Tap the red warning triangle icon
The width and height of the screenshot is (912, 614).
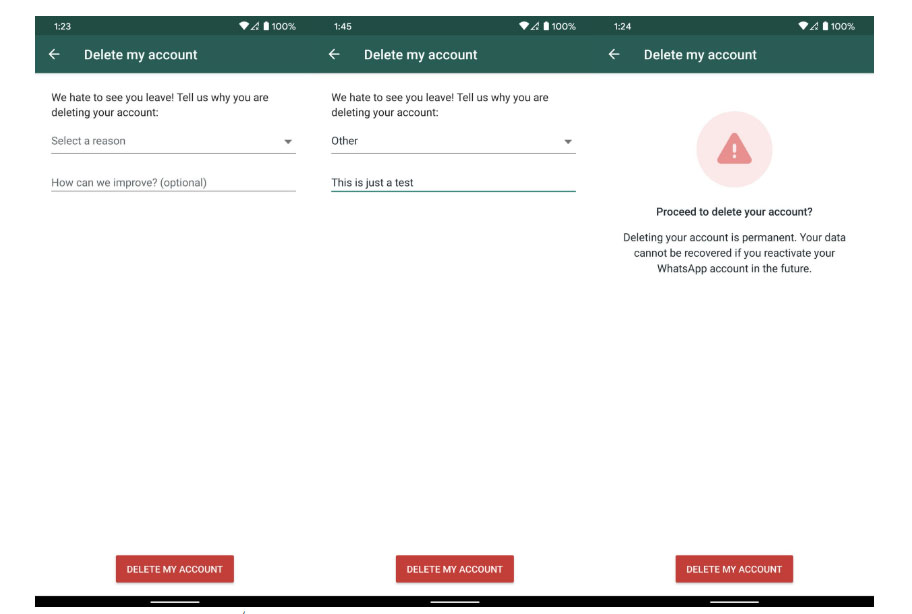tap(734, 150)
